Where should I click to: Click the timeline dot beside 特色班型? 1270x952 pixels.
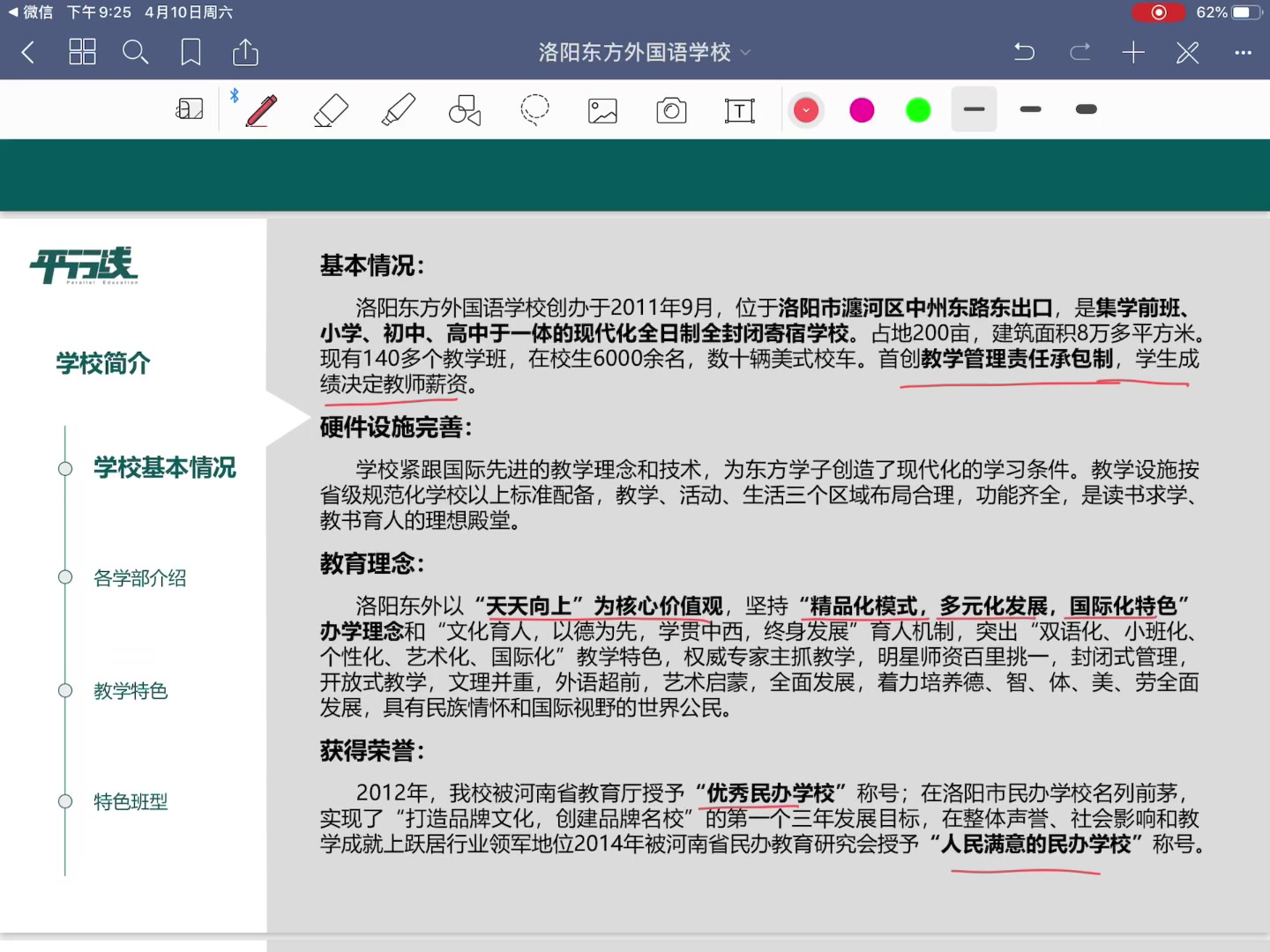pyautogui.click(x=65, y=801)
